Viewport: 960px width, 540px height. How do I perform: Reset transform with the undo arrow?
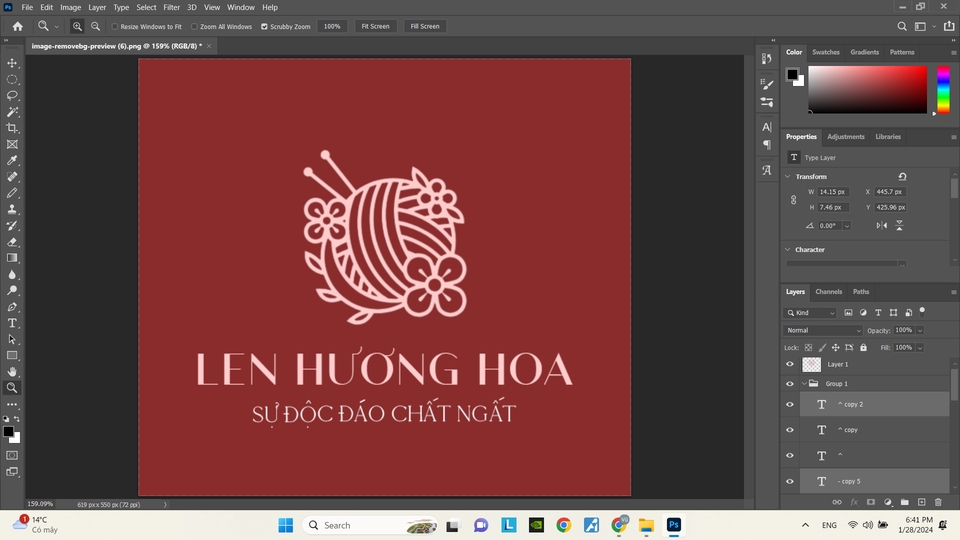[x=902, y=176]
